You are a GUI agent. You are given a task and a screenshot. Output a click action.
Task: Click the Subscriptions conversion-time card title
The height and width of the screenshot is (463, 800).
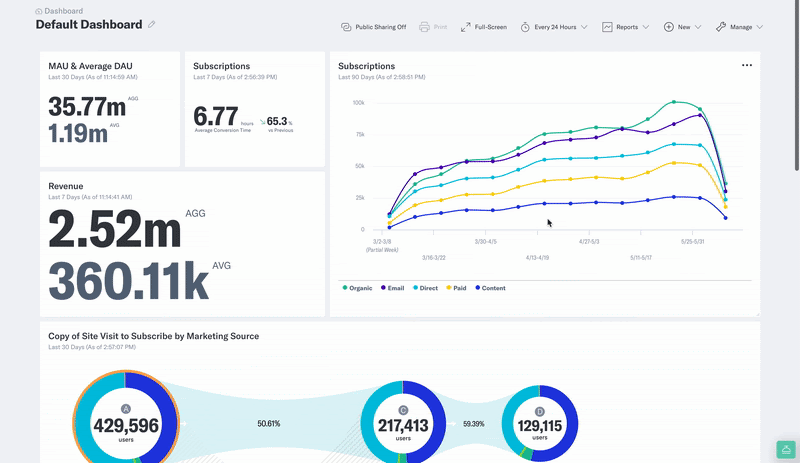pos(221,66)
